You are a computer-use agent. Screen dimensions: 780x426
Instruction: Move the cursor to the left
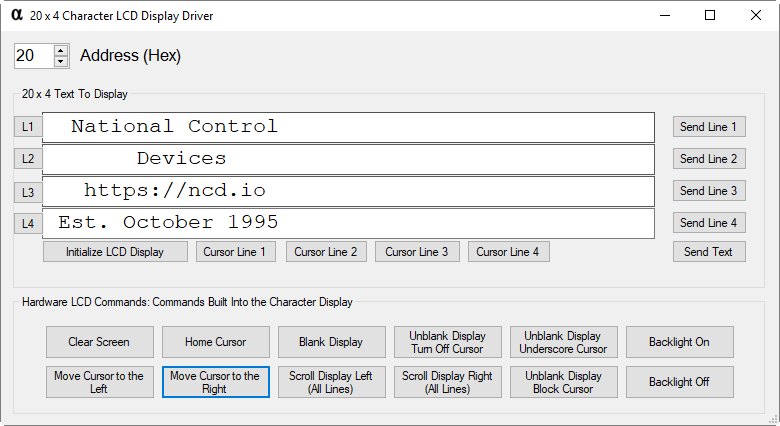[99, 382]
